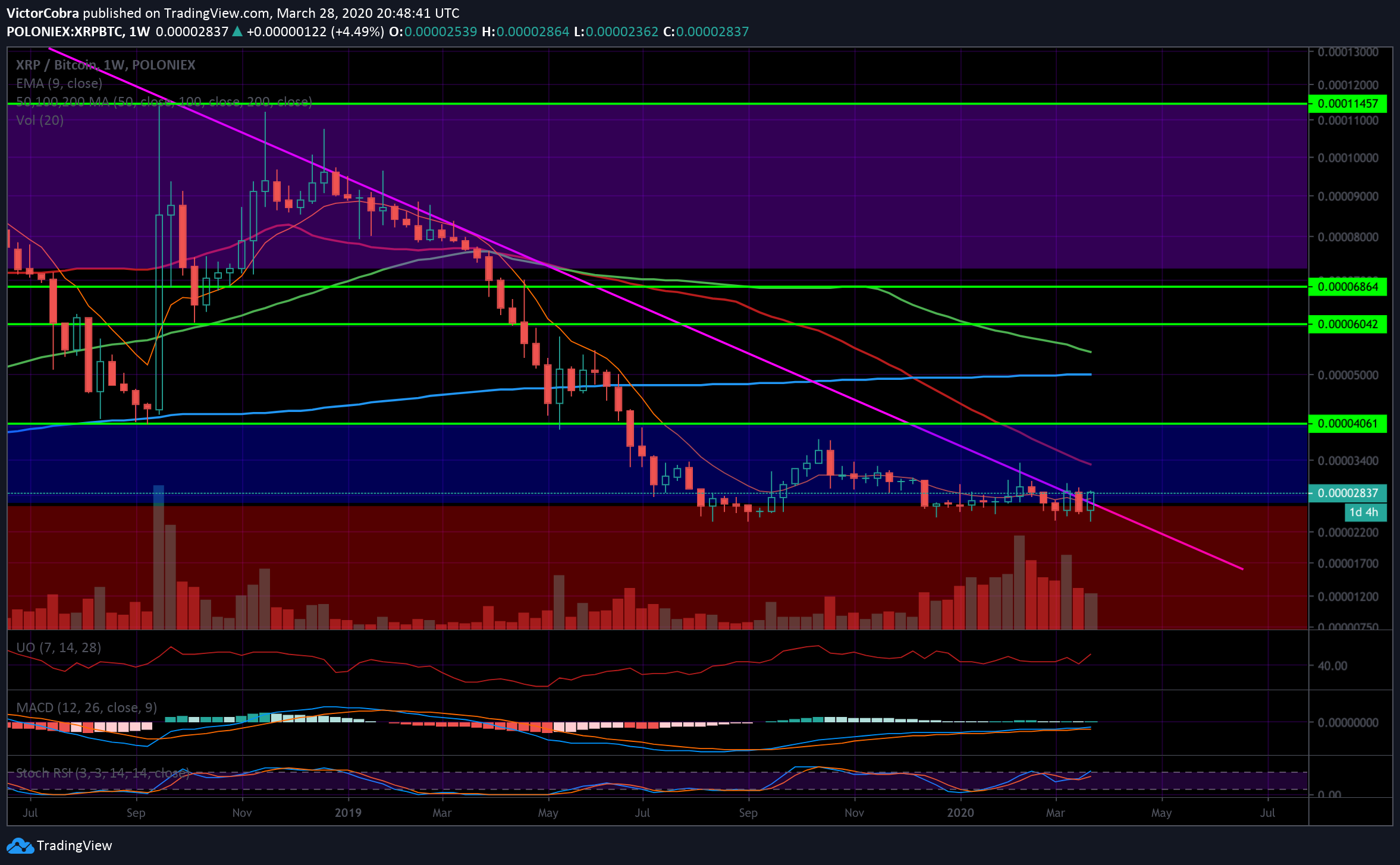Click the 2020 label on time axis
Screen dimensions: 1400x865
(960, 813)
